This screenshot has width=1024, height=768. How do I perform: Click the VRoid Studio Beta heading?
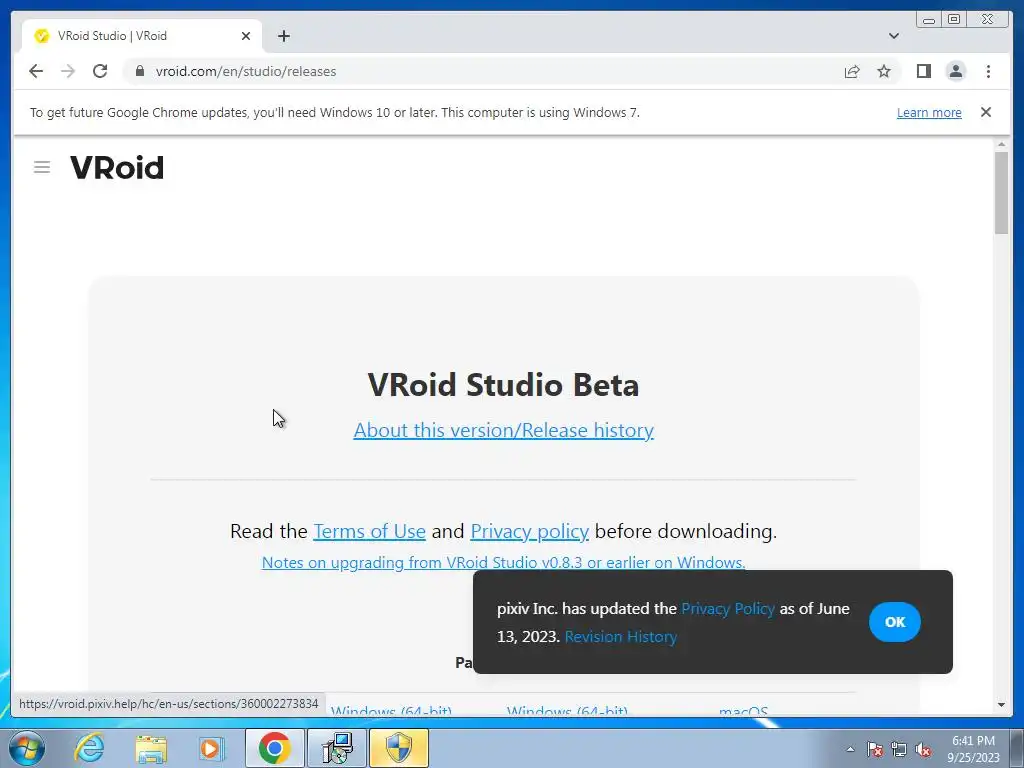504,385
